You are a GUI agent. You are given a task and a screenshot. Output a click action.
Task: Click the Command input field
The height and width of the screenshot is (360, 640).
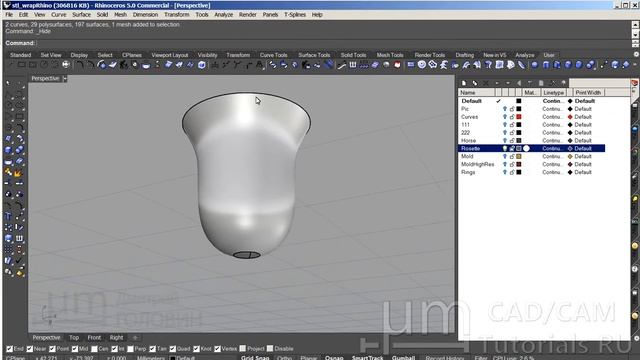(333, 43)
